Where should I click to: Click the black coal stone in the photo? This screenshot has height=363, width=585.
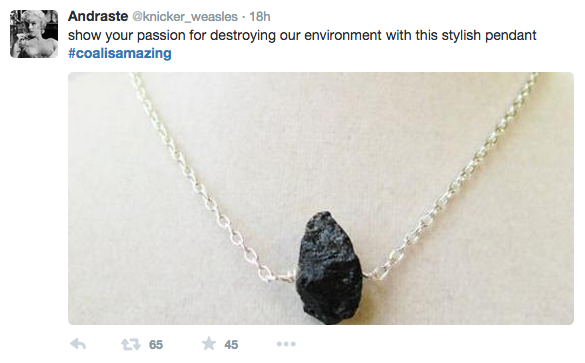329,267
